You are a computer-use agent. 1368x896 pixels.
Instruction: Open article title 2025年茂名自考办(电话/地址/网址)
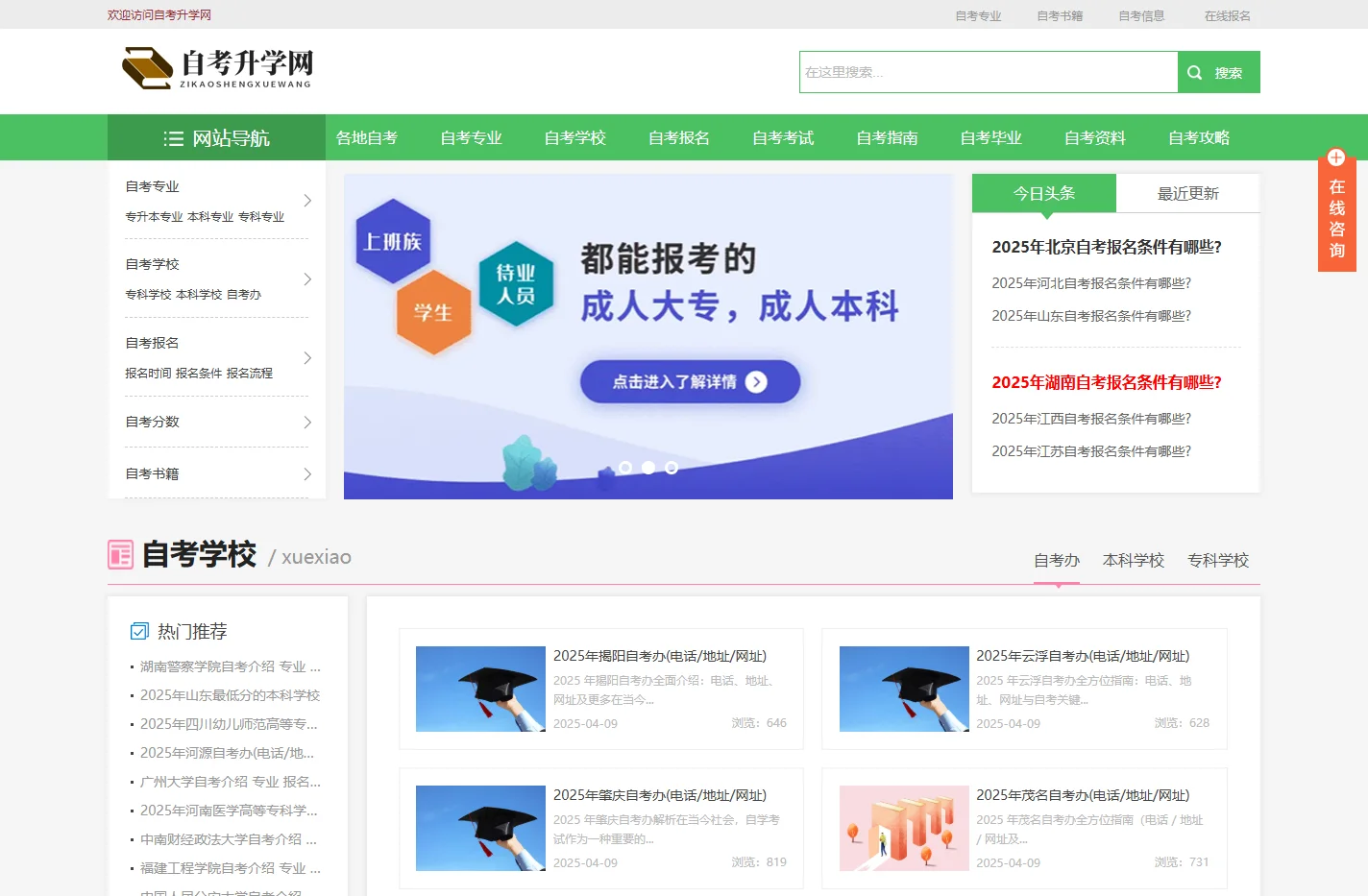[1083, 795]
